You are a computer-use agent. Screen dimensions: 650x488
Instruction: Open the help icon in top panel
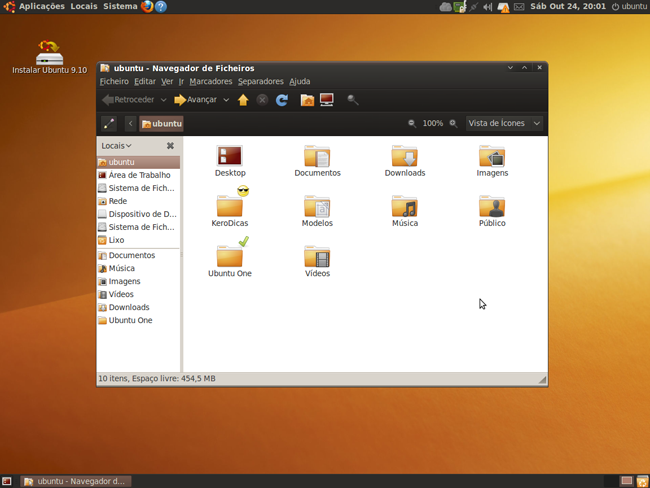[161, 6]
